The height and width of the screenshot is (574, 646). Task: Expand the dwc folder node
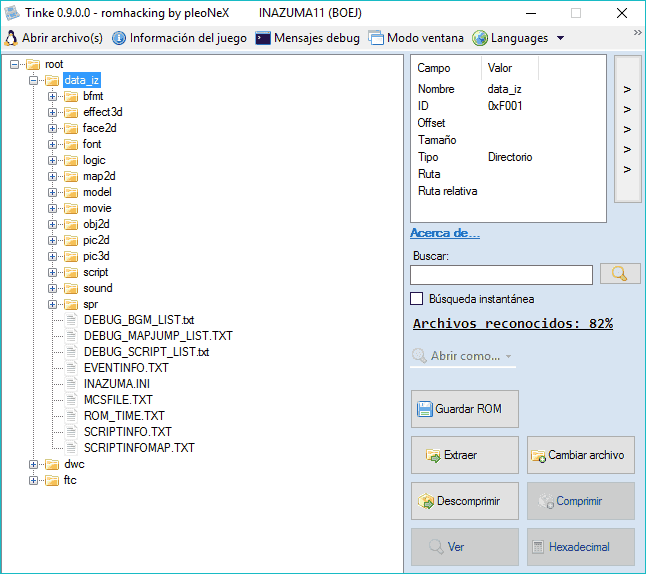click(33, 464)
